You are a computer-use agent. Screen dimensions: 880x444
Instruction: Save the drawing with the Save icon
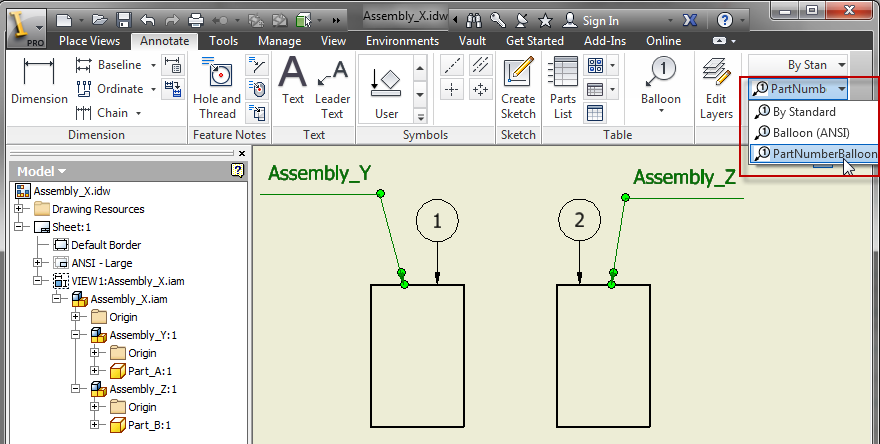(x=123, y=21)
